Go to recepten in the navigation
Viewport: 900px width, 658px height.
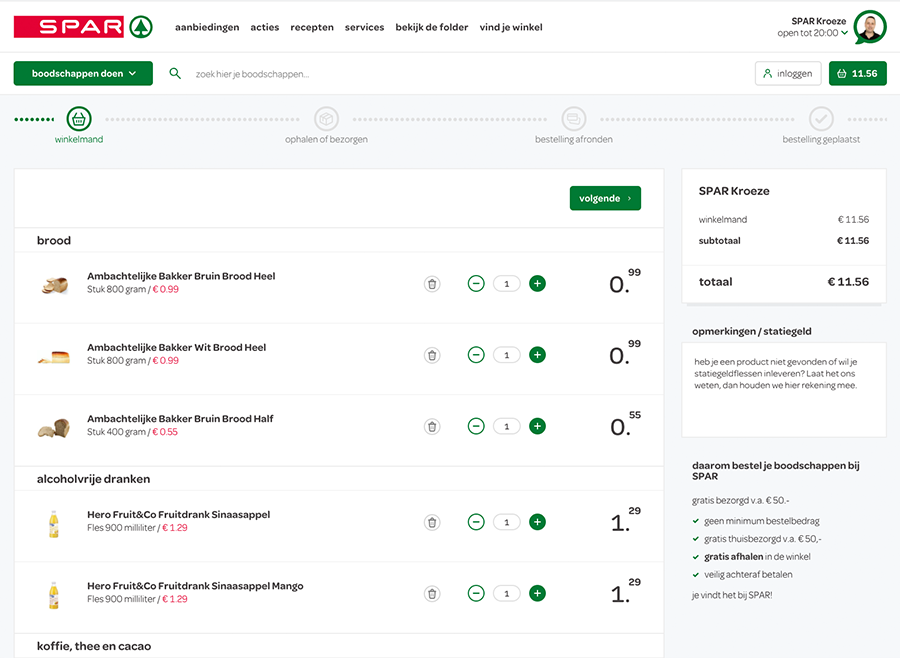point(312,27)
